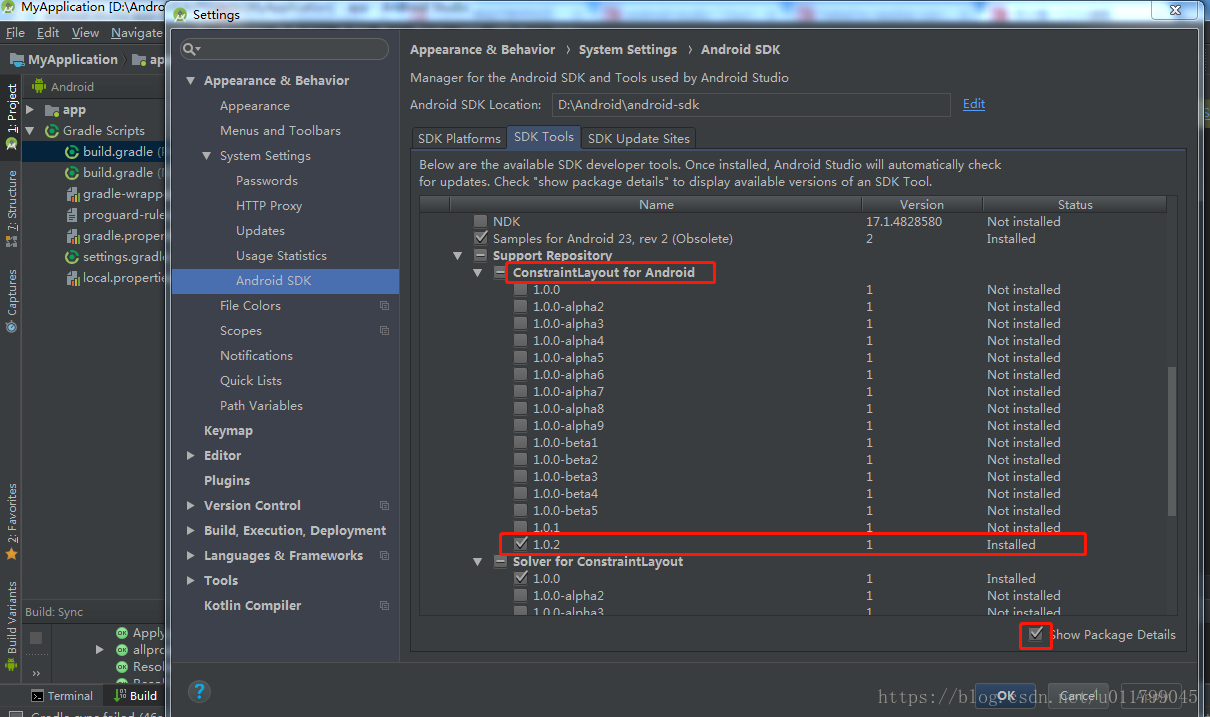Open the HTTP Proxy settings page
Screen dimensions: 1210x717
click(x=269, y=206)
